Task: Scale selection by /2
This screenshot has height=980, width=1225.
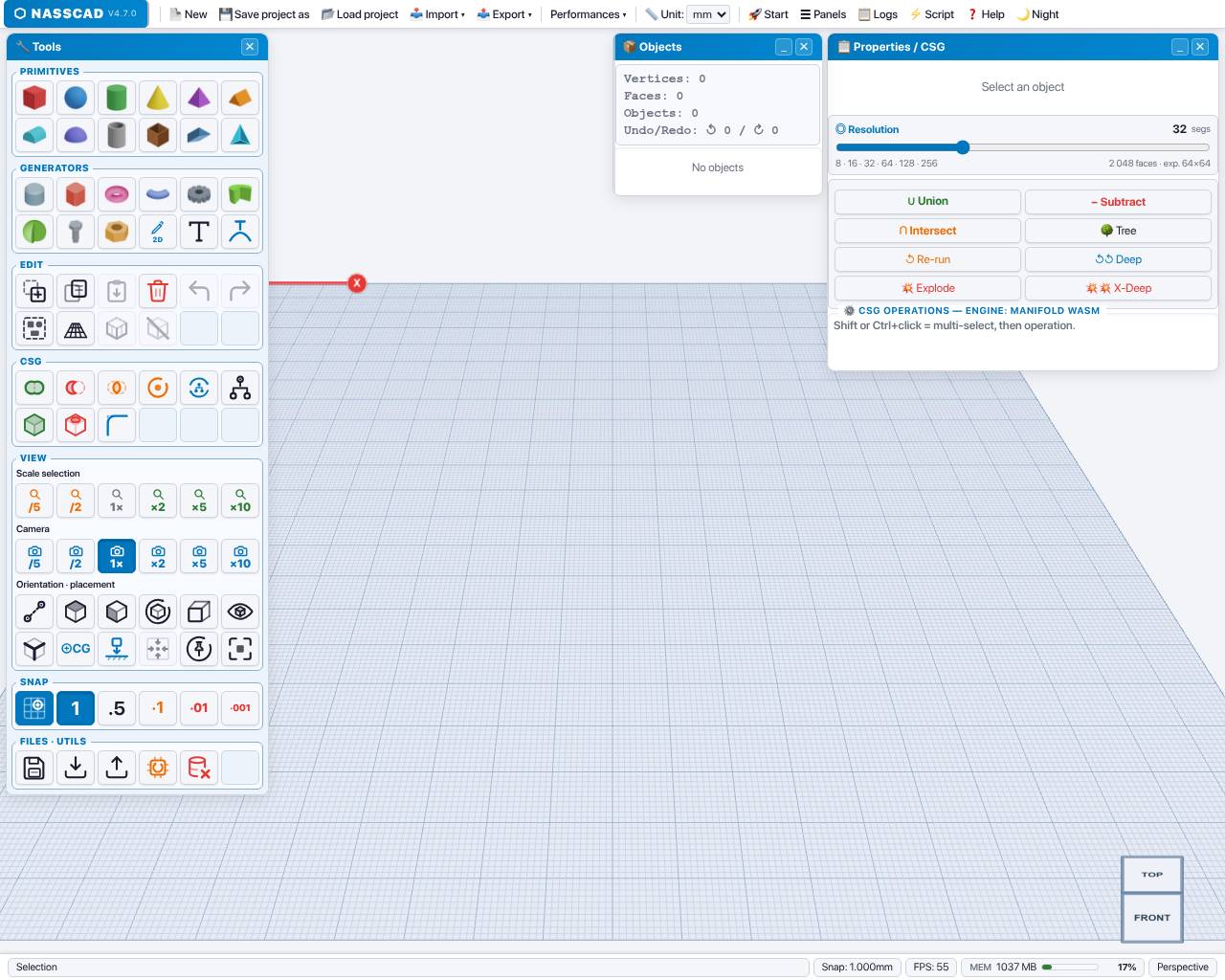Action: [x=76, y=500]
